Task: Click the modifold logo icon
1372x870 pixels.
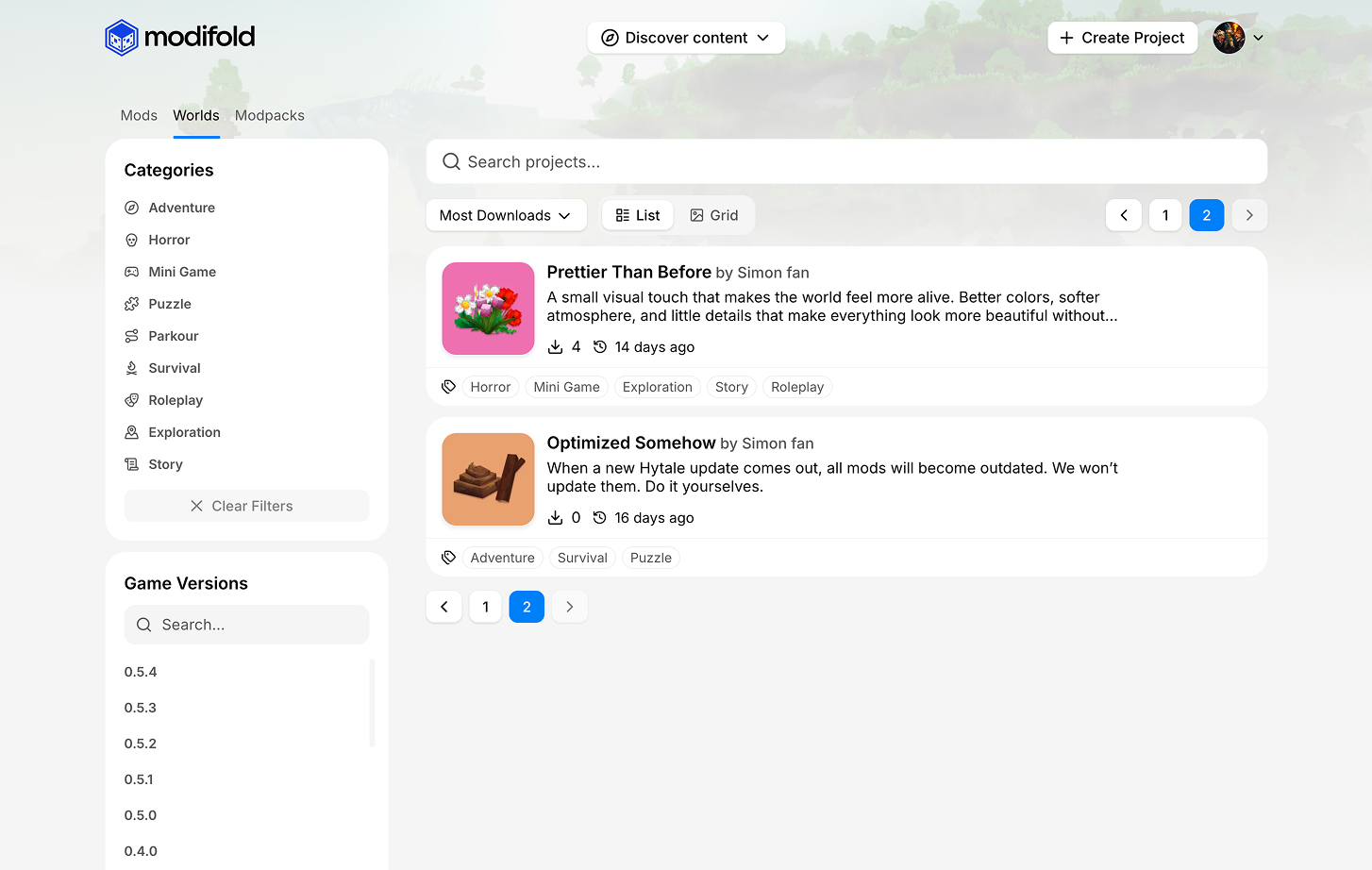Action: pos(122,38)
